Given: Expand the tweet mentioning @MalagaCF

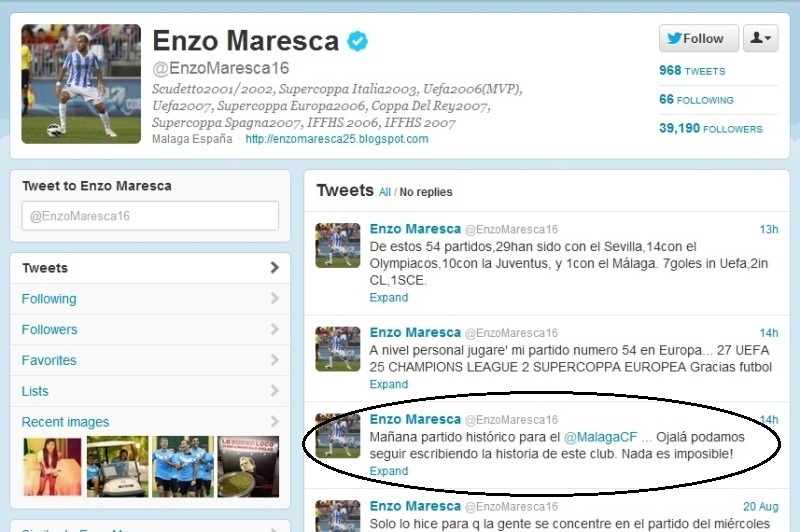Looking at the screenshot, I should coord(389,471).
